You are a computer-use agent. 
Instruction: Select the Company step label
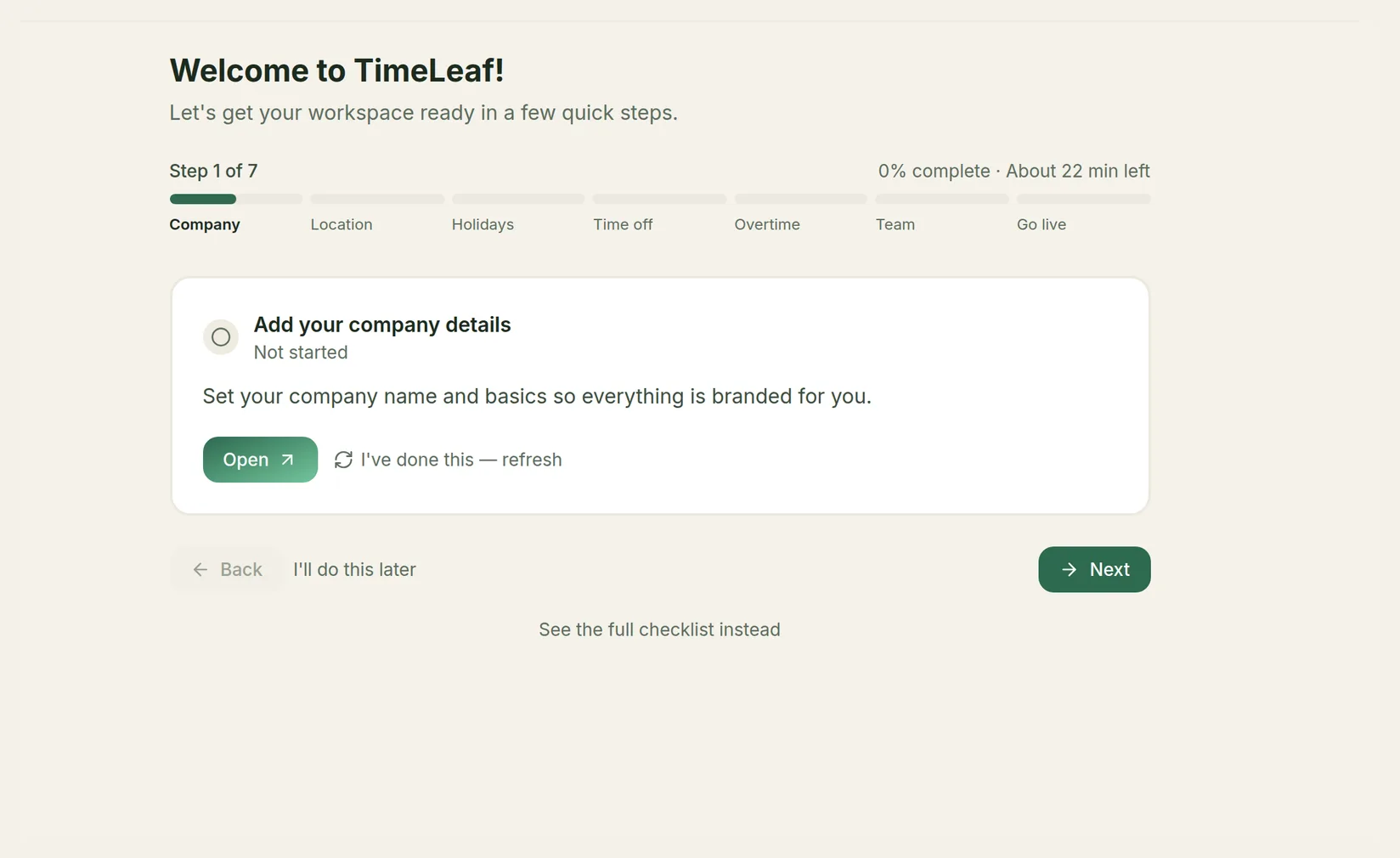(205, 224)
